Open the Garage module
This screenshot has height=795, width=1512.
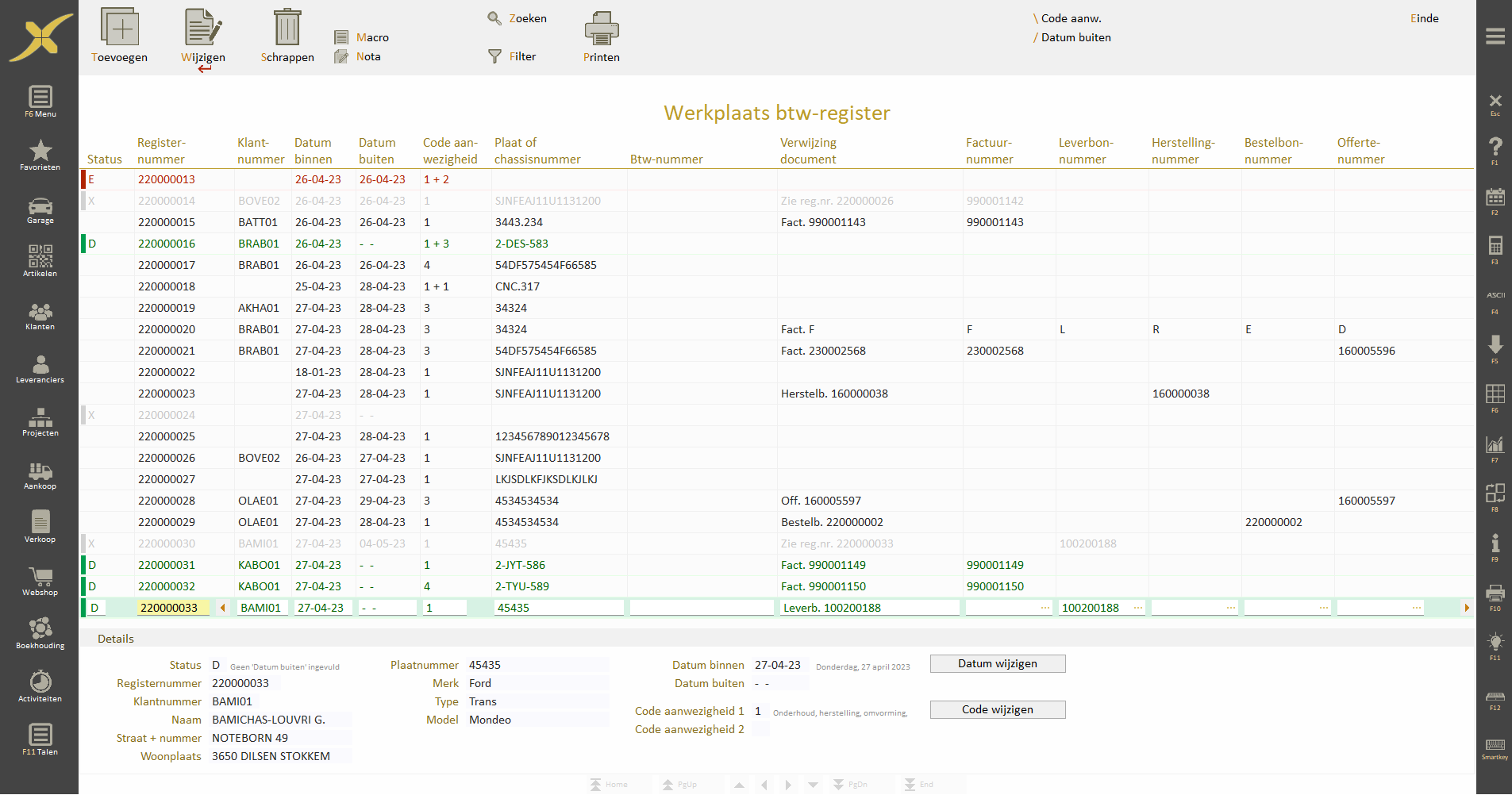pyautogui.click(x=40, y=210)
